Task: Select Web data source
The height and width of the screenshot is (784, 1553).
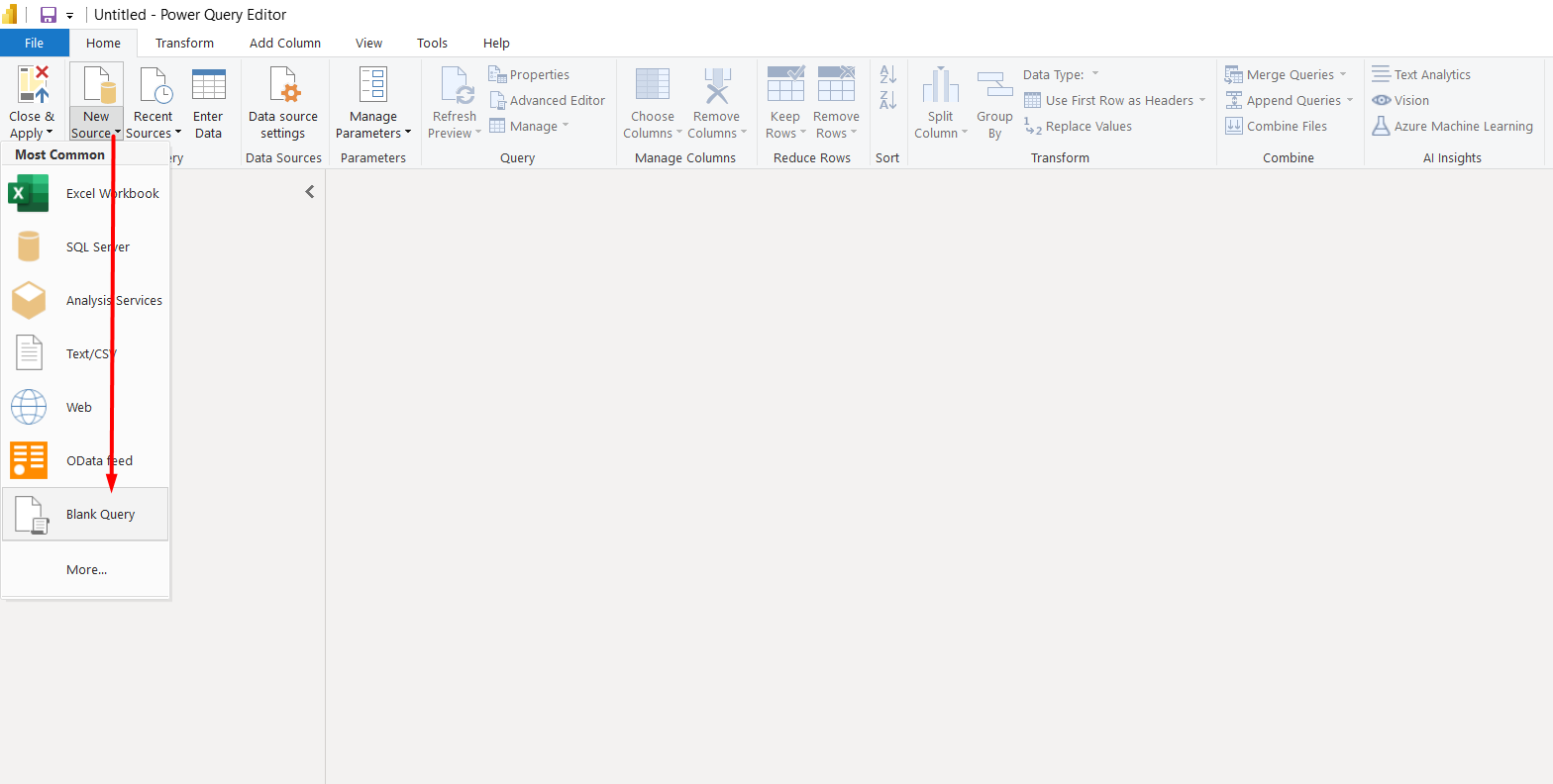Action: (85, 407)
